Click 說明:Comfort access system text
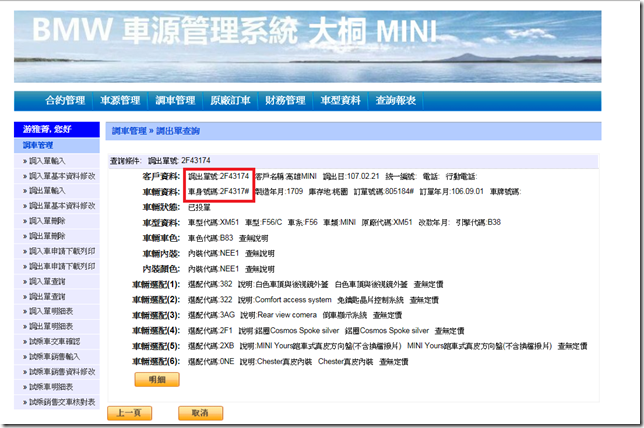This screenshot has height=428, width=644. pos(285,300)
